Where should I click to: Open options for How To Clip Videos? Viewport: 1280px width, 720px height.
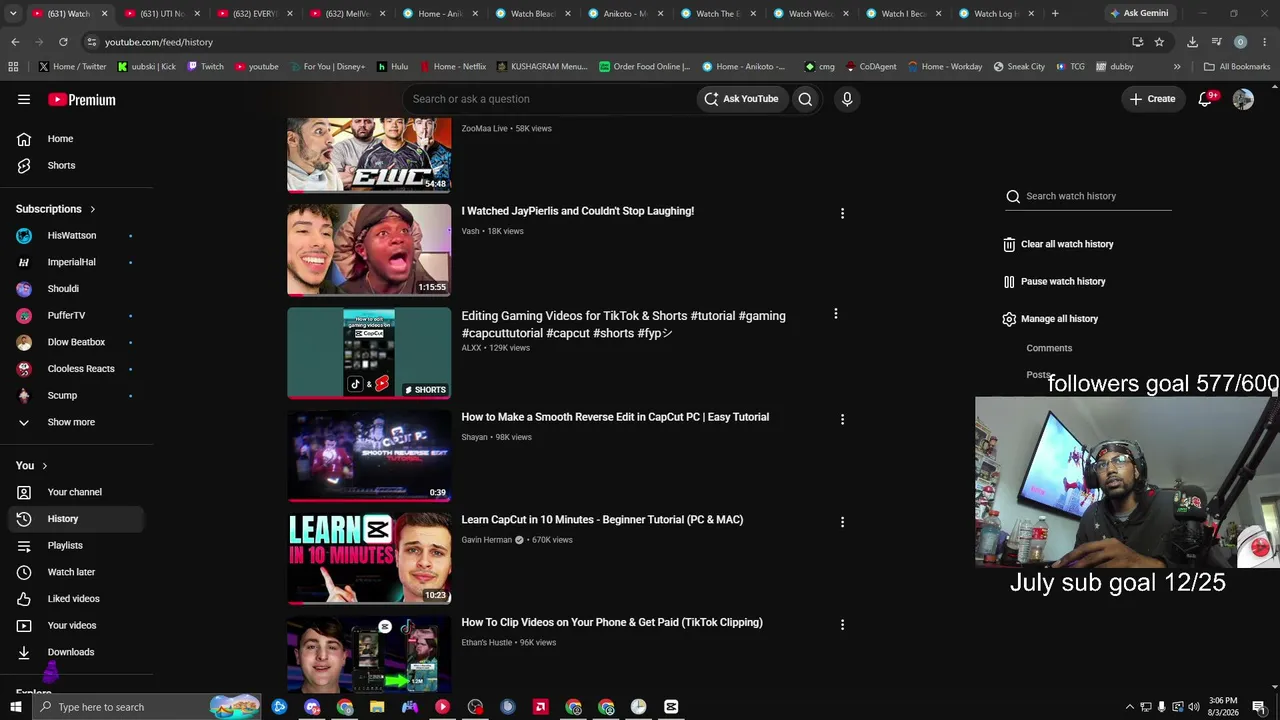(x=842, y=625)
